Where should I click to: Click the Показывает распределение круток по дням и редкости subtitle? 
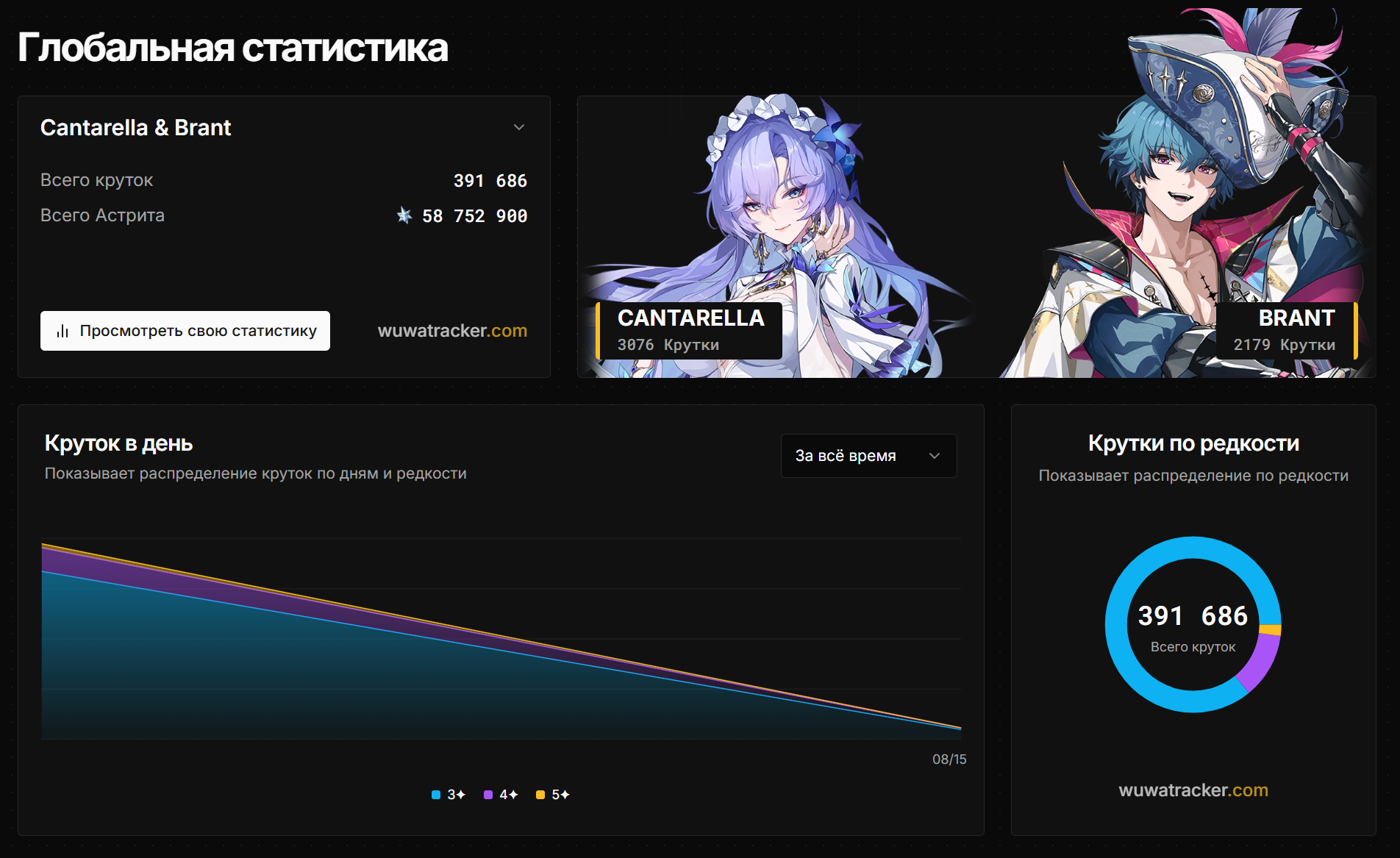coord(256,473)
